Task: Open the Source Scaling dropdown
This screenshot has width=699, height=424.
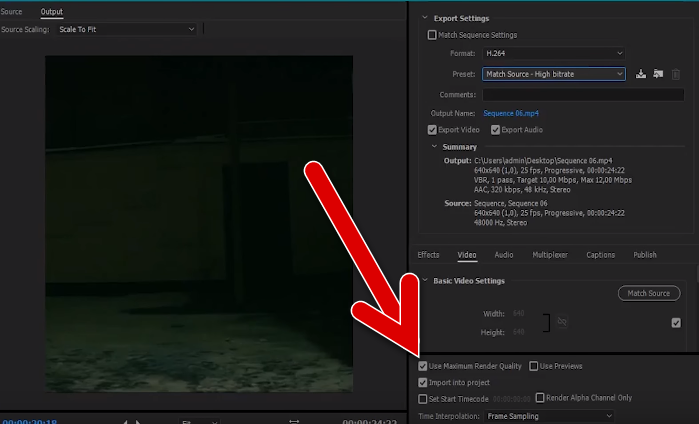Action: tap(127, 29)
